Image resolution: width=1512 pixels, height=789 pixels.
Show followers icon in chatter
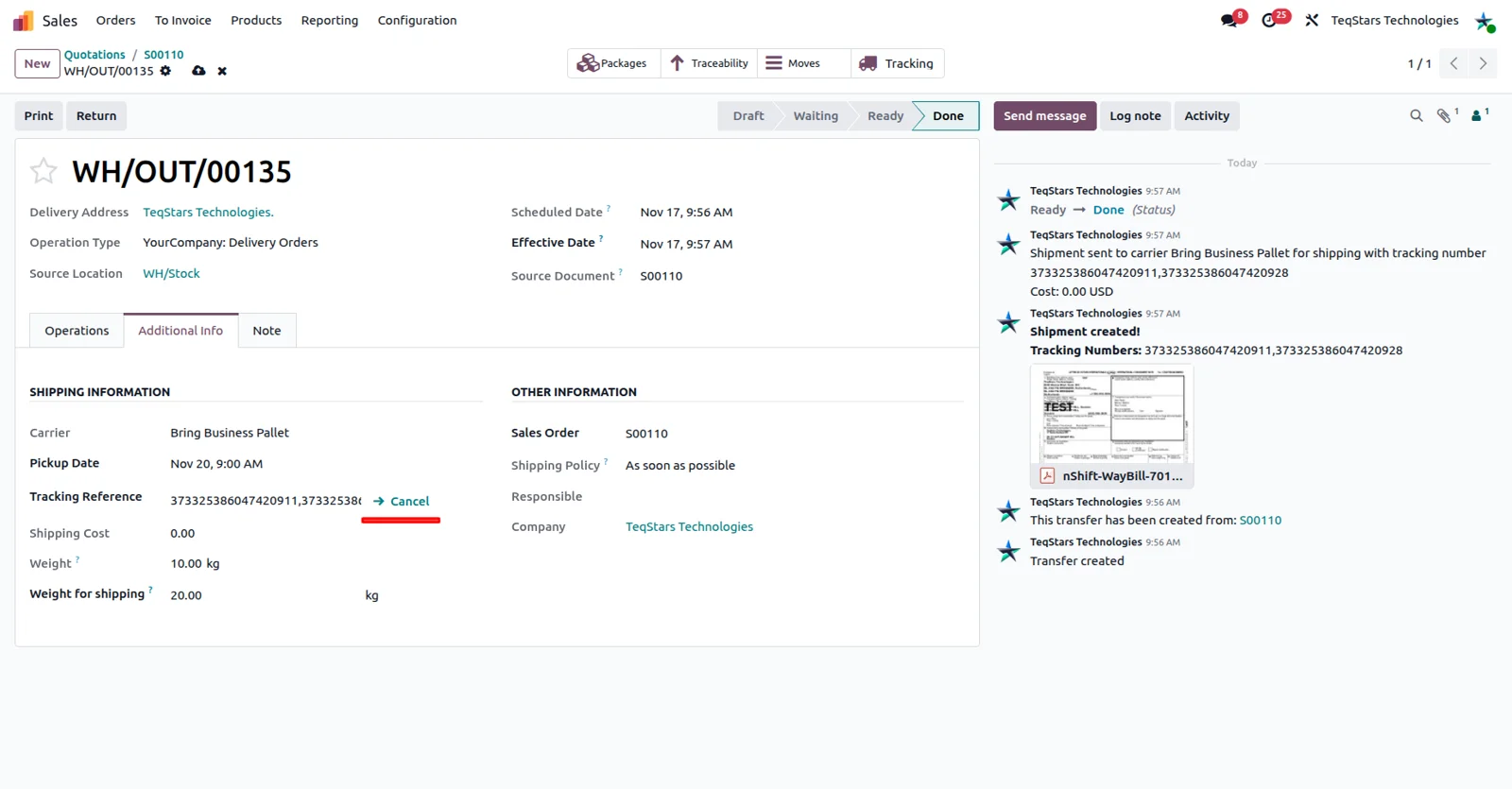click(1476, 115)
